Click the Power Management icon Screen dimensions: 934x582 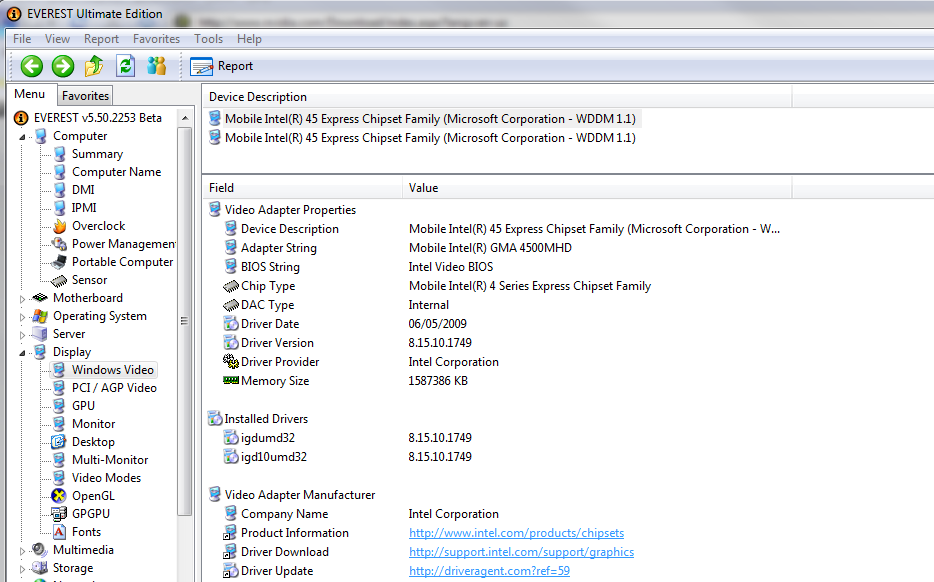[60, 244]
